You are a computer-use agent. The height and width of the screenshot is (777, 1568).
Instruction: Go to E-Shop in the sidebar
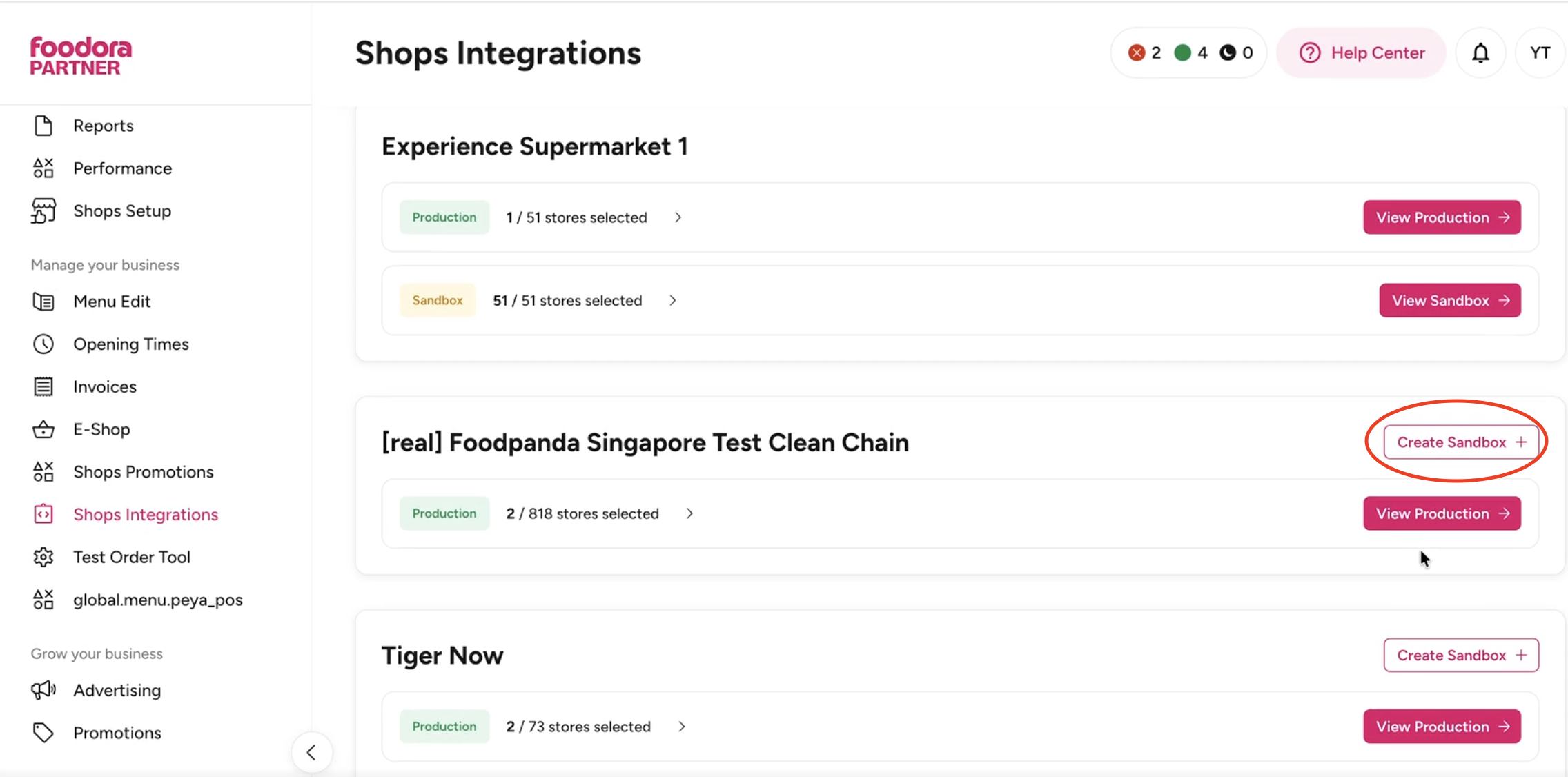tap(101, 429)
